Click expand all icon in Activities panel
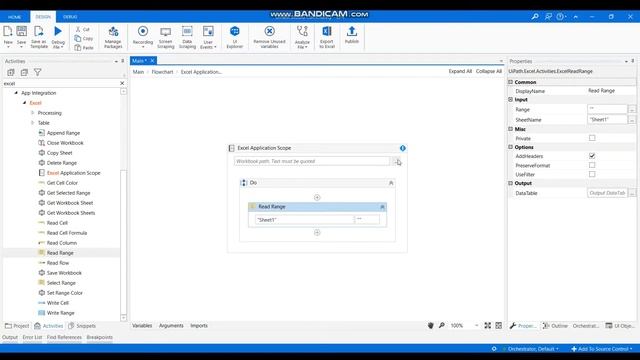This screenshot has height=360, width=640. pos(11,72)
